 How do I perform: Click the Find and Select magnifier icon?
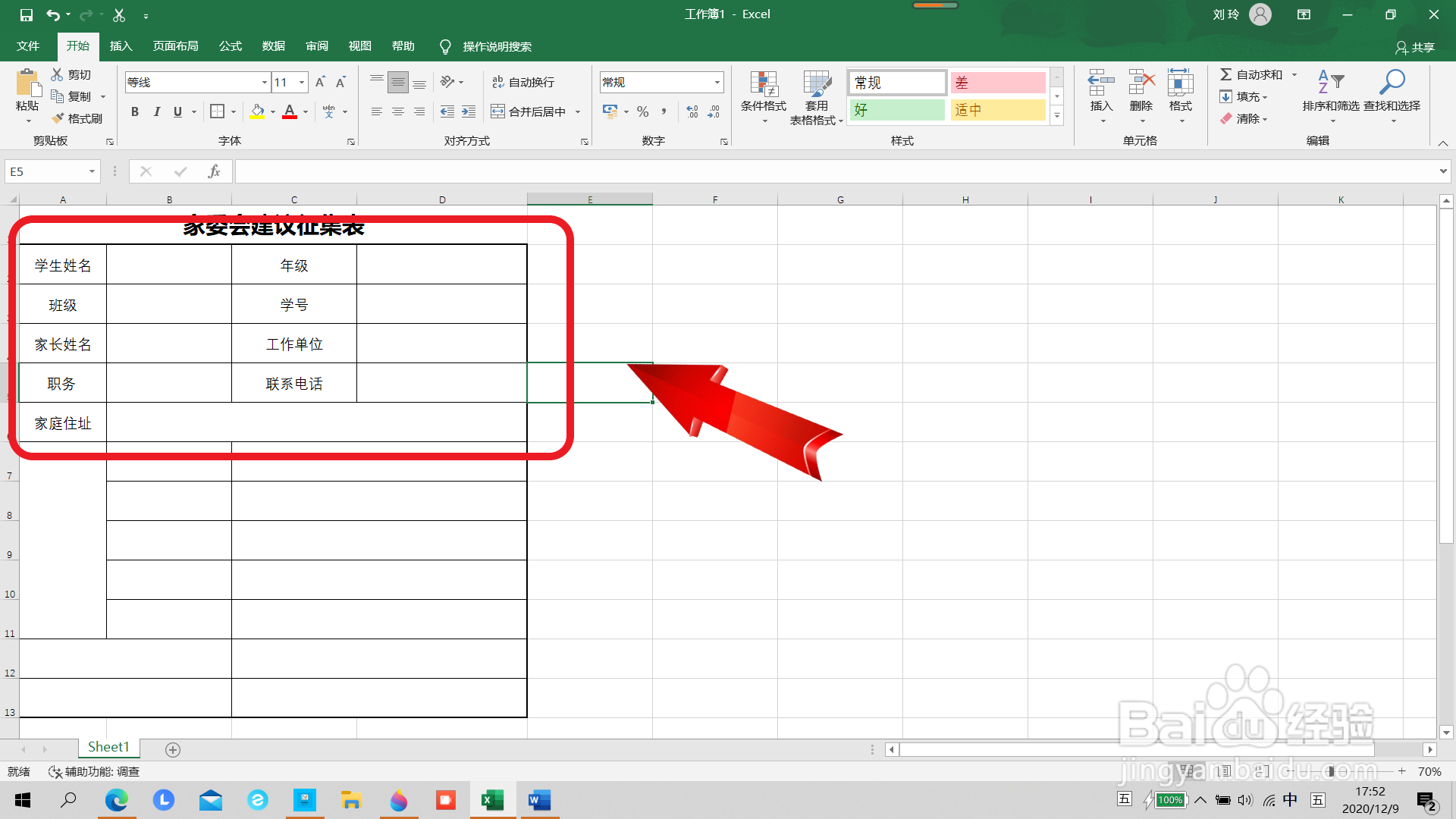pyautogui.click(x=1392, y=83)
